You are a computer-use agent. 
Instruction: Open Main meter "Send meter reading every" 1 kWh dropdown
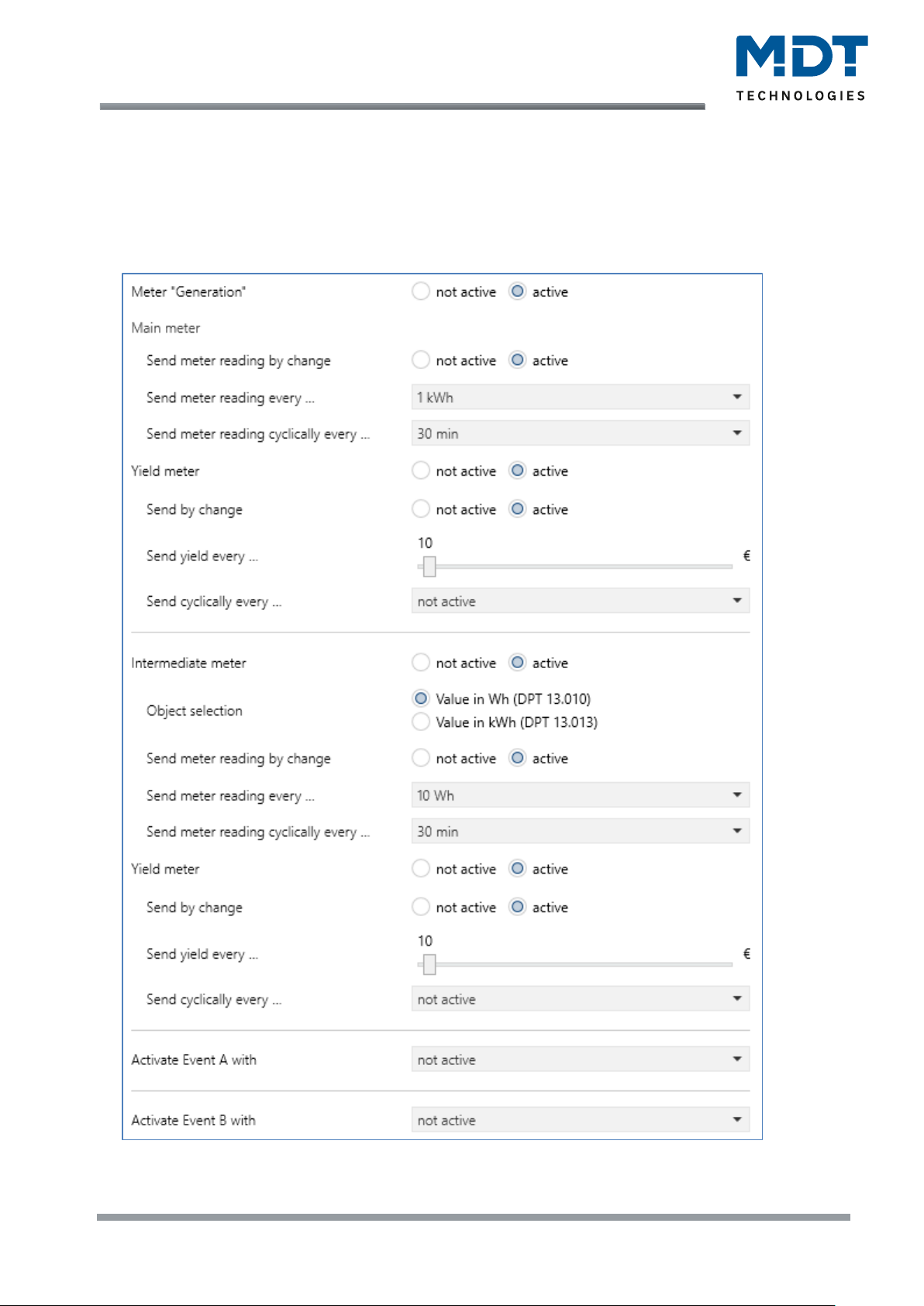click(x=581, y=397)
